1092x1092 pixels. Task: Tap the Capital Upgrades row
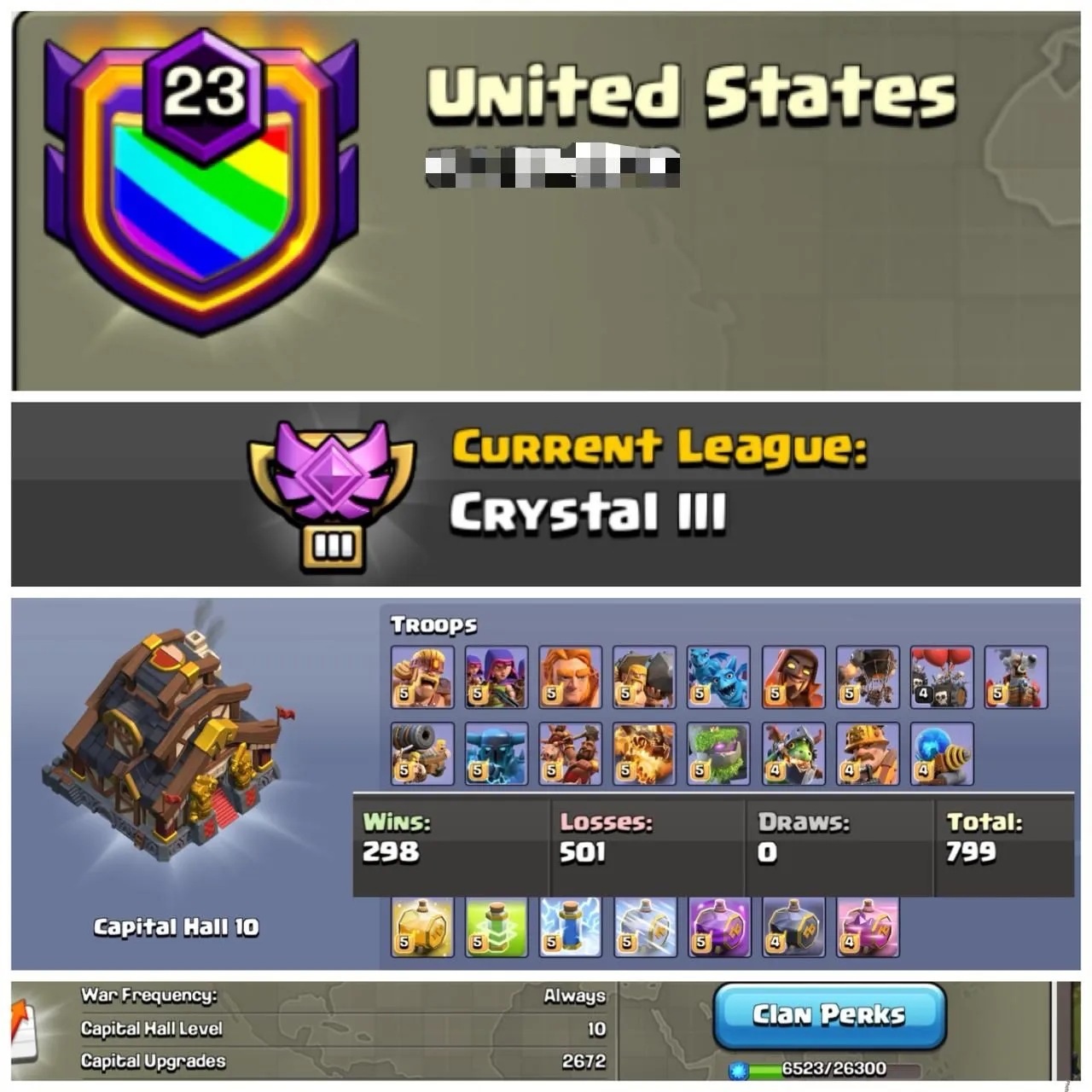tap(343, 1061)
